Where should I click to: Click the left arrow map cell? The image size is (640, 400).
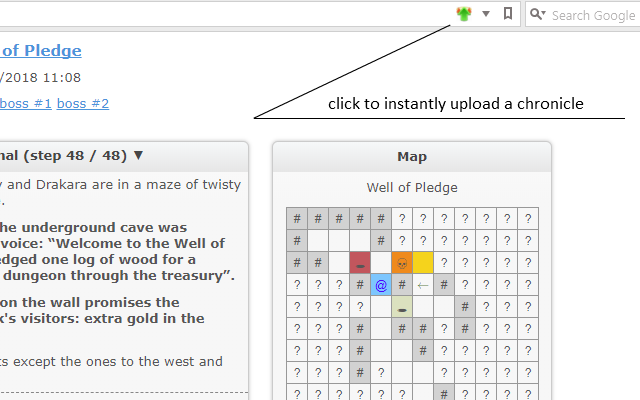click(x=424, y=285)
